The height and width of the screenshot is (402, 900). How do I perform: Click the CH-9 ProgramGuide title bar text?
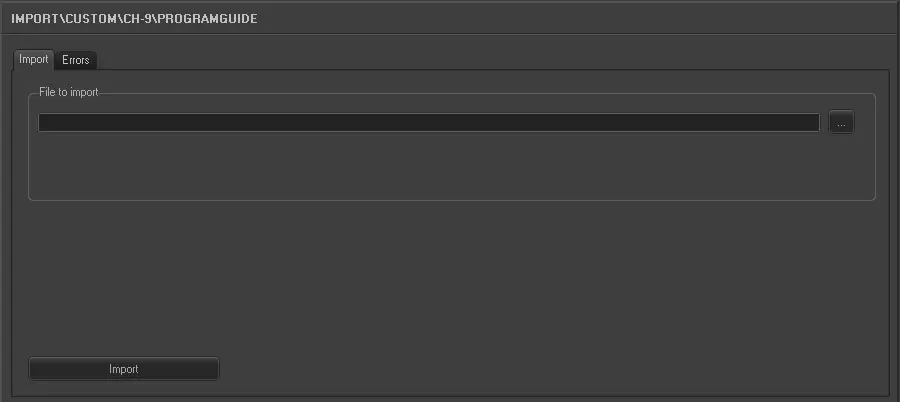134,19
